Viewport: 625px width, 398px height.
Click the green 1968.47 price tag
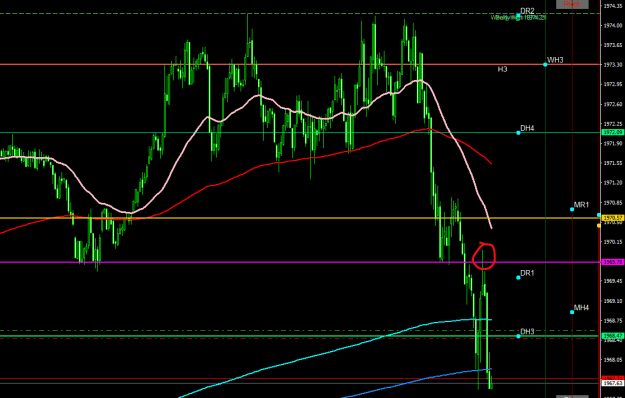coord(613,336)
